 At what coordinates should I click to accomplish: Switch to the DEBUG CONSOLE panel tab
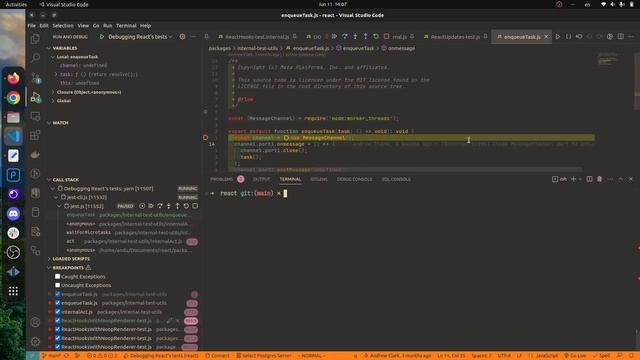tap(354, 179)
